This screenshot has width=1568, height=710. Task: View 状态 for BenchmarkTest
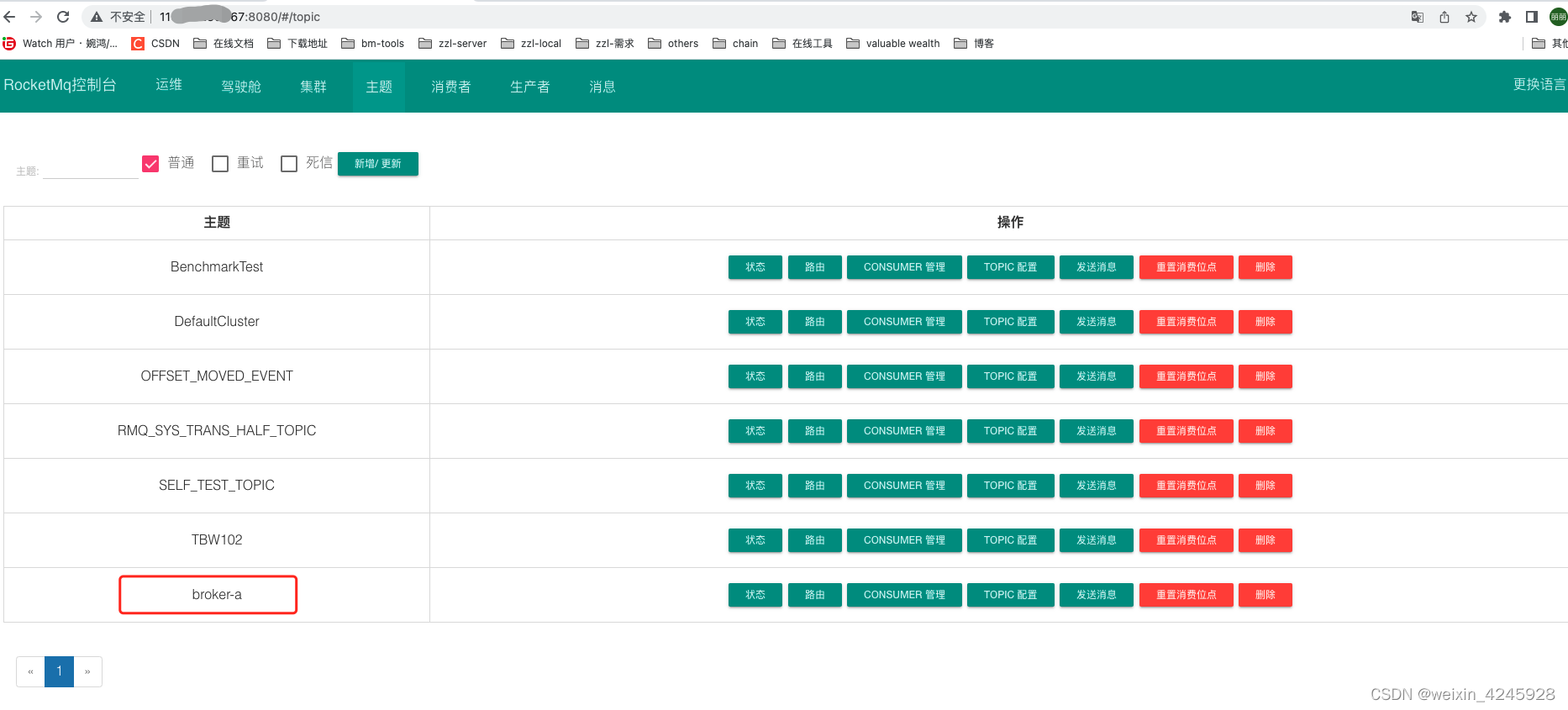(x=755, y=267)
